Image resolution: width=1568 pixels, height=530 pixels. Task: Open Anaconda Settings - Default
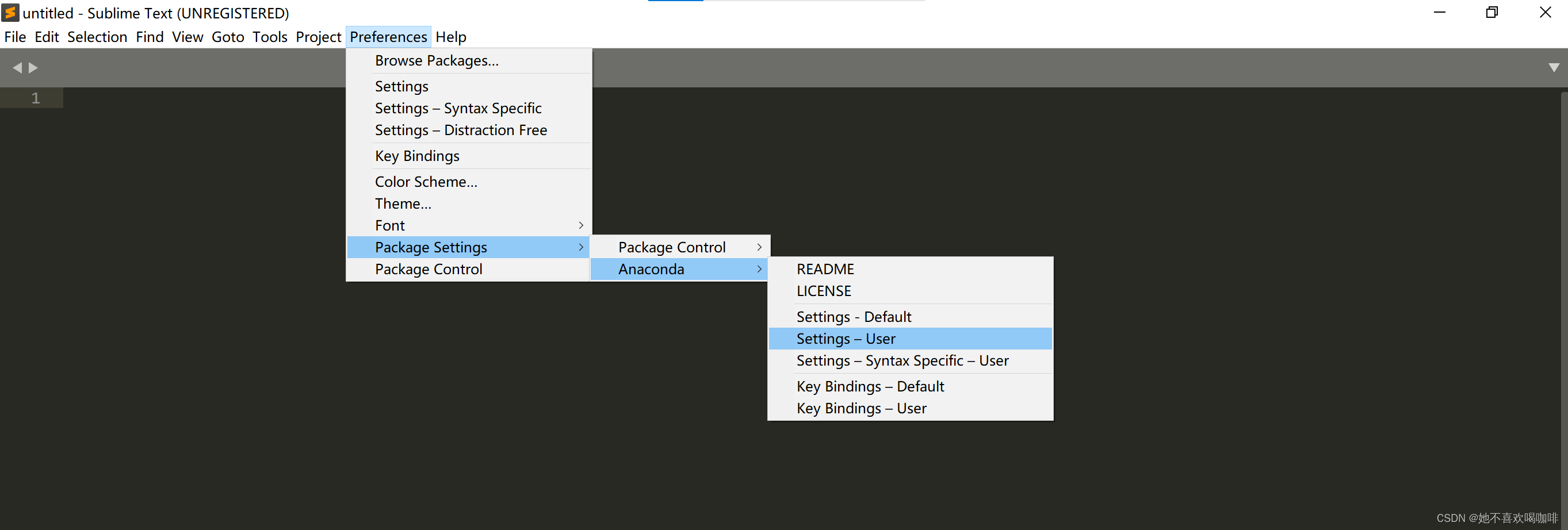pos(910,316)
